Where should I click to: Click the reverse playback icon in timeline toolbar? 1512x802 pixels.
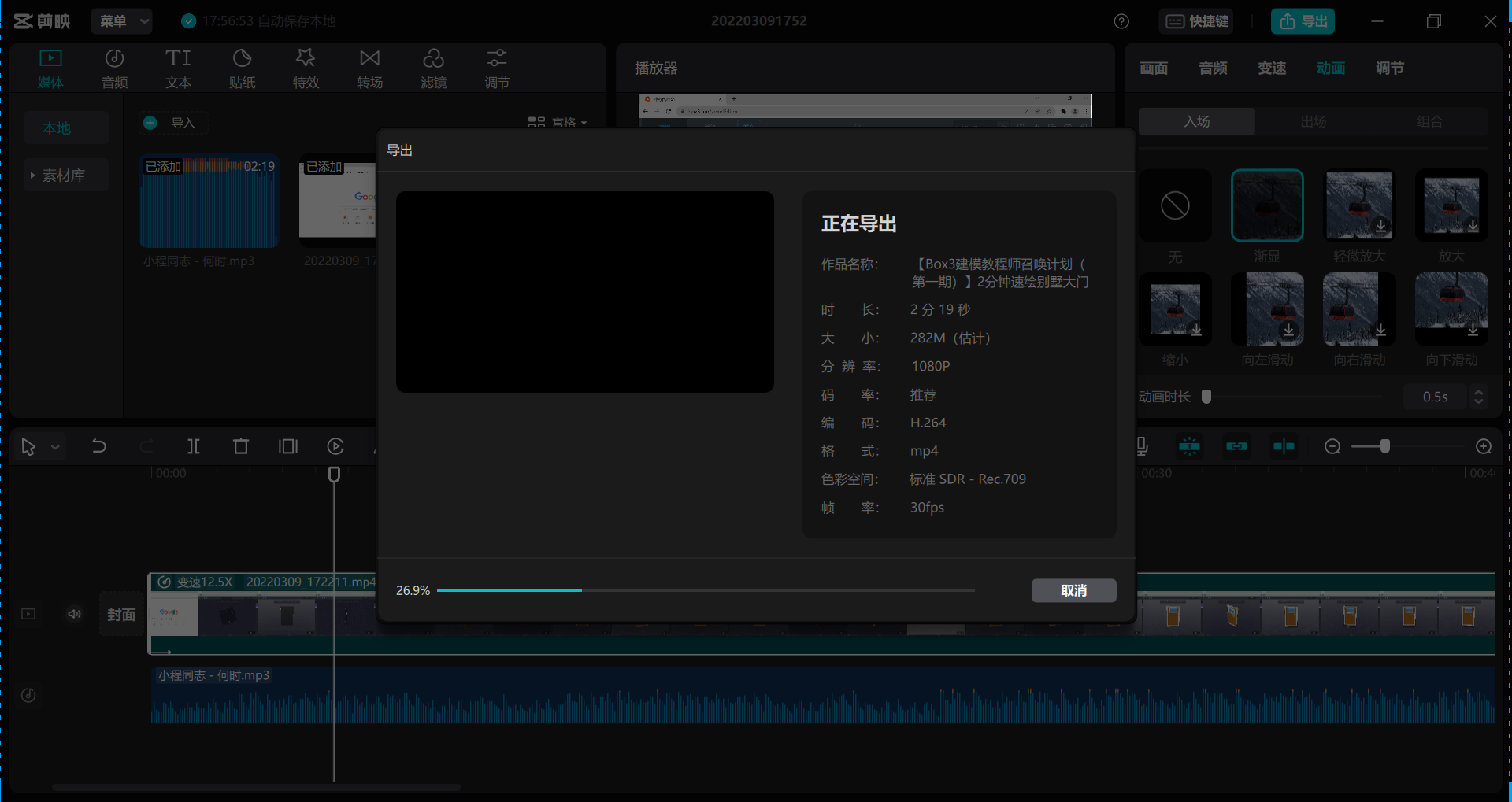(335, 446)
